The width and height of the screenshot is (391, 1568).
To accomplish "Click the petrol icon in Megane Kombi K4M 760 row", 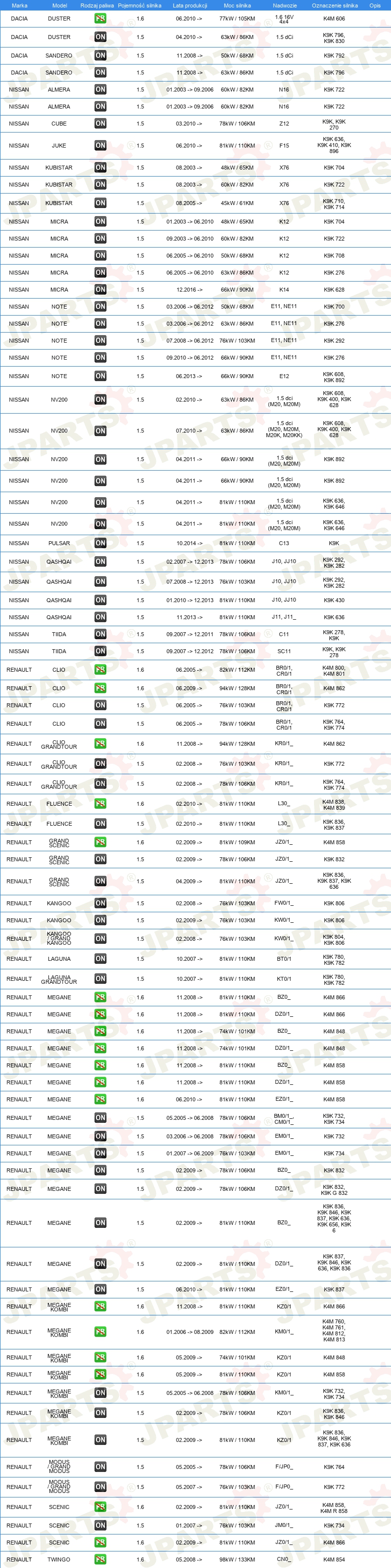I will pos(100,1332).
